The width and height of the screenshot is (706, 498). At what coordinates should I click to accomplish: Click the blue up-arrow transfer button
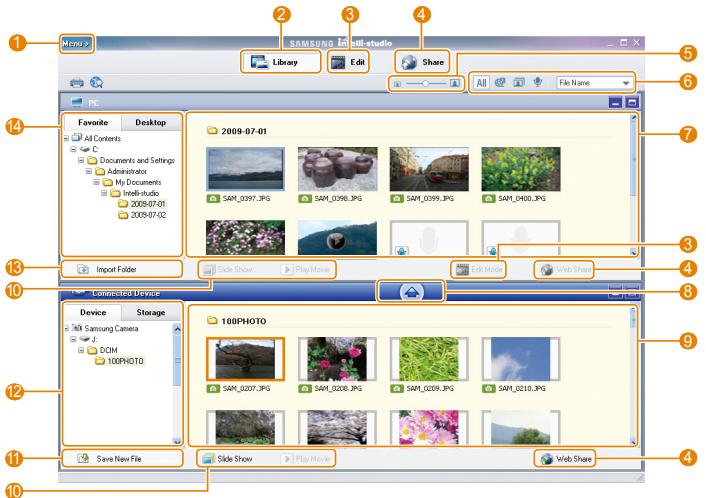[411, 292]
